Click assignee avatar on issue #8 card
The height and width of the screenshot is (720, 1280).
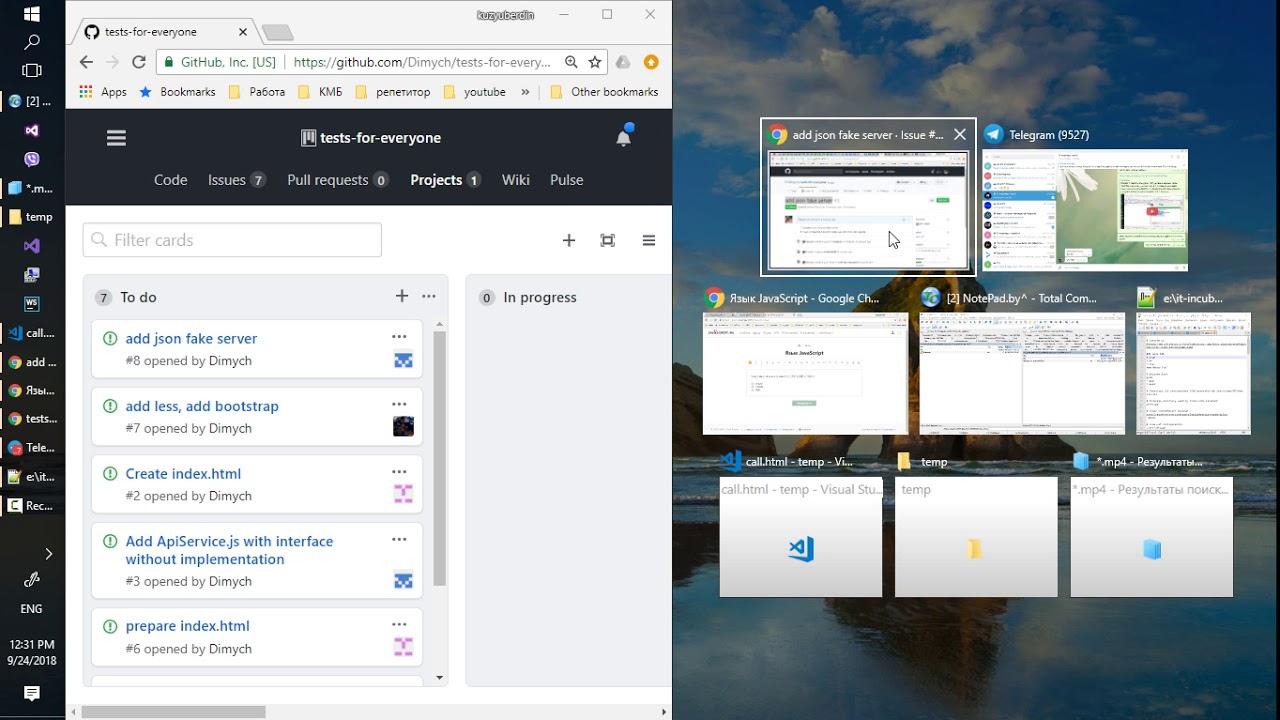tap(403, 360)
